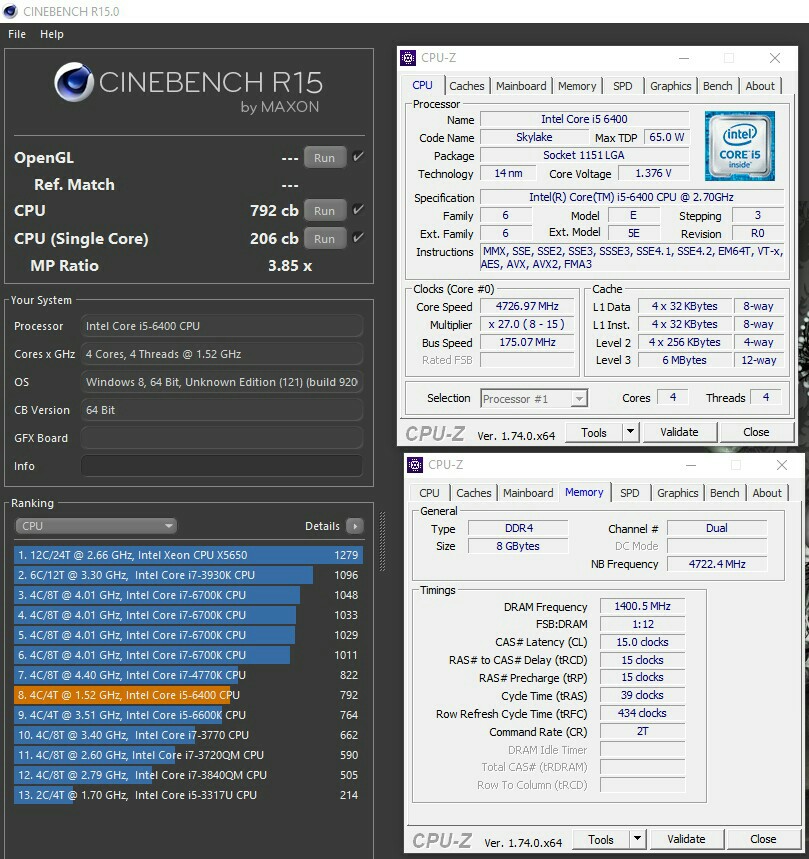Switch to Bench tab in upper CPU-Z

718,86
